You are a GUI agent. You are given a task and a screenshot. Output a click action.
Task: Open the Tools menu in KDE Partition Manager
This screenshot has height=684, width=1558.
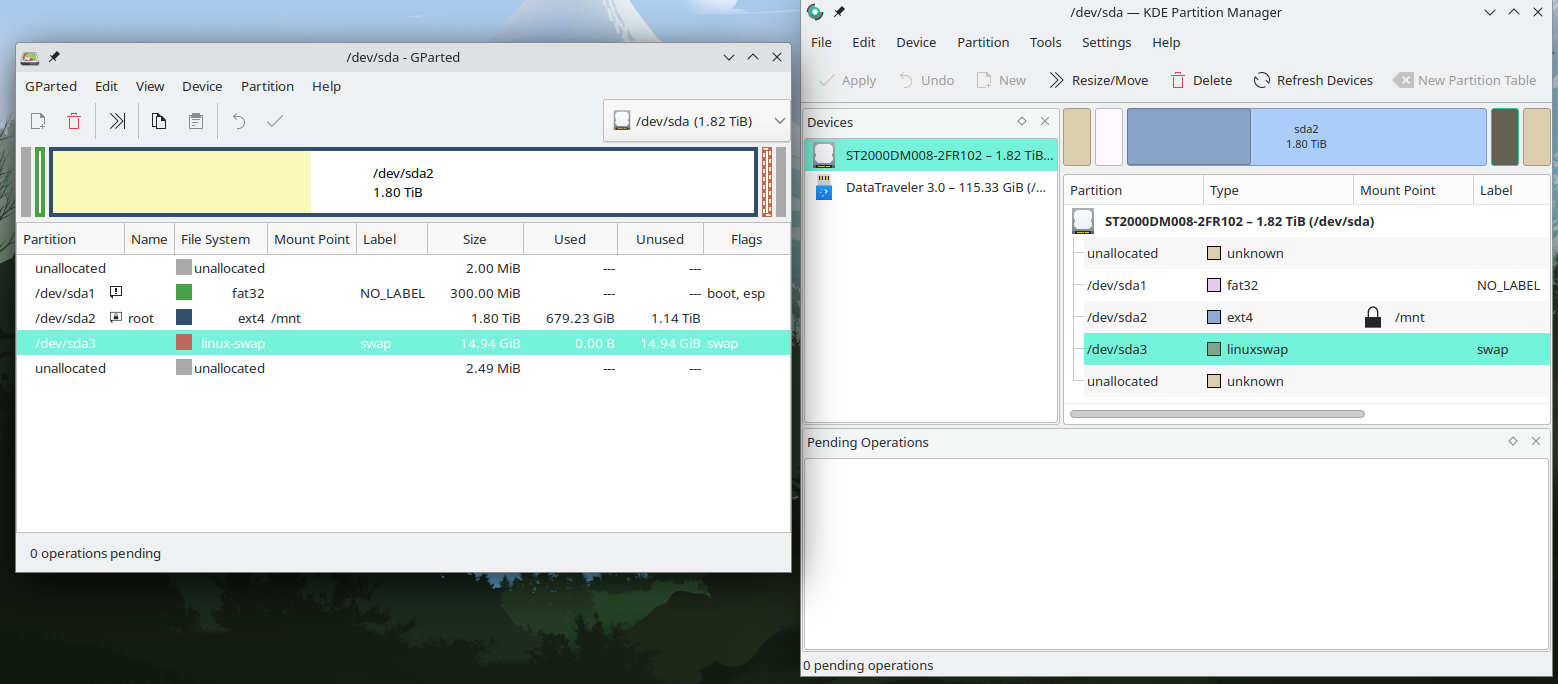[1045, 42]
